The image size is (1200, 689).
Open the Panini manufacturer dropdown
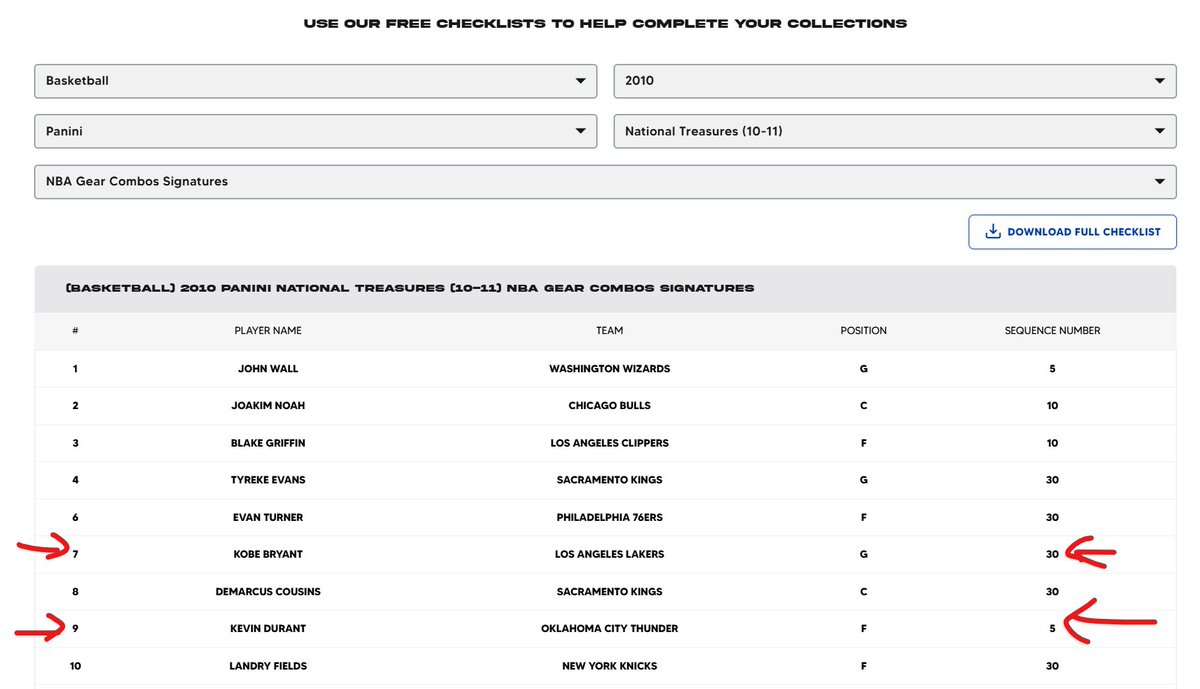[x=316, y=131]
